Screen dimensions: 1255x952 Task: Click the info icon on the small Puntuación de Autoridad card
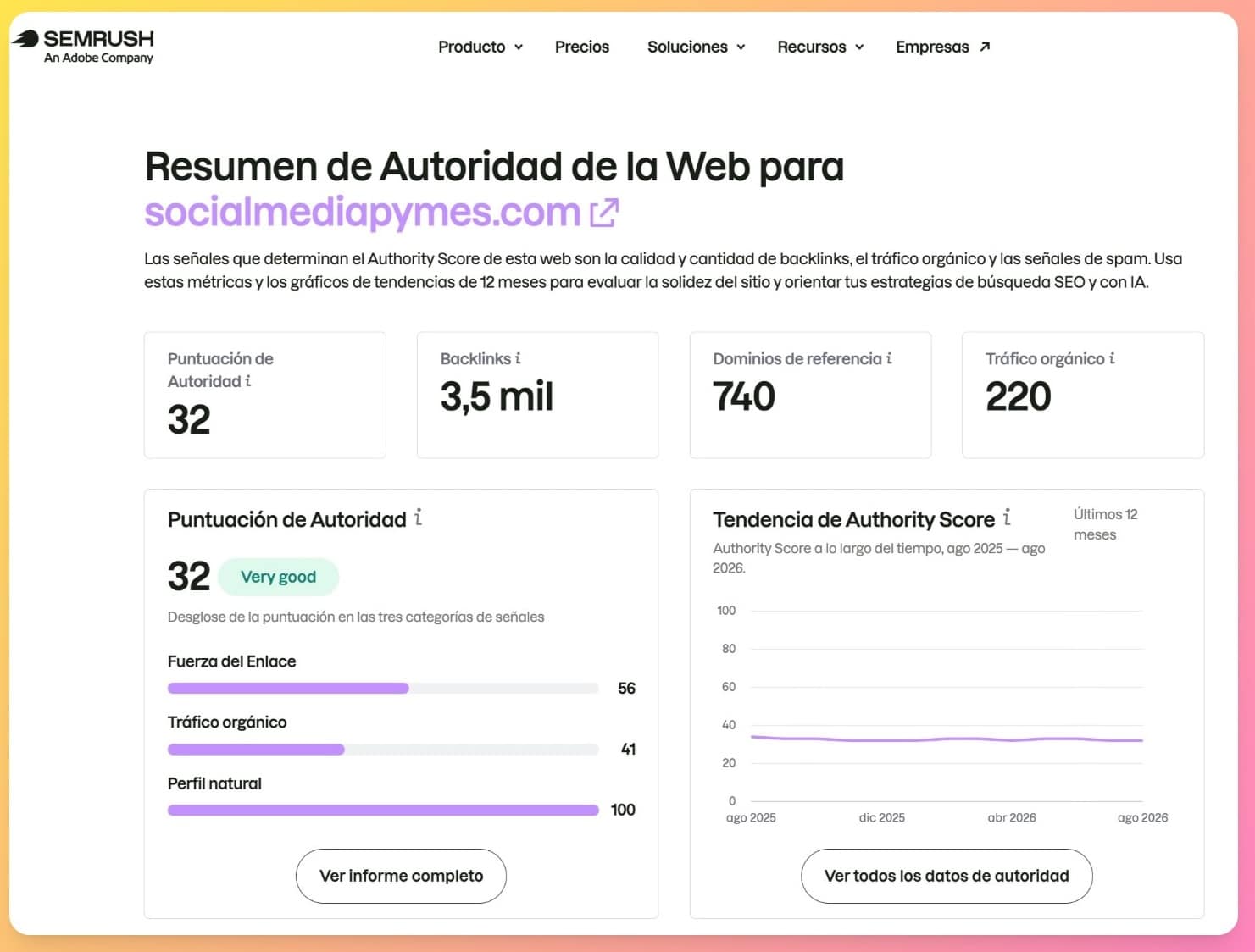247,381
